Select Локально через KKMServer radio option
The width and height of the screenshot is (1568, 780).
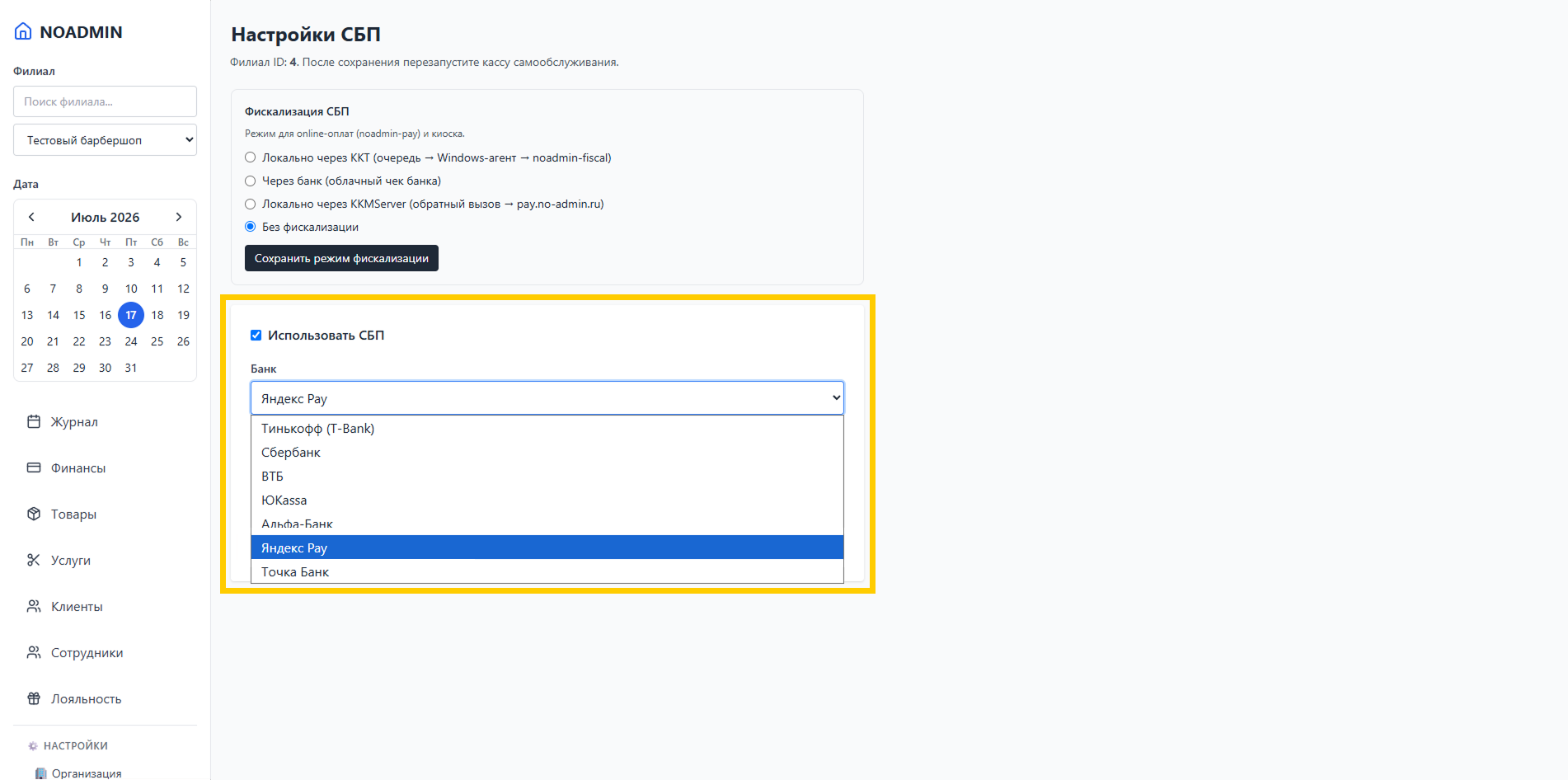[x=250, y=204]
